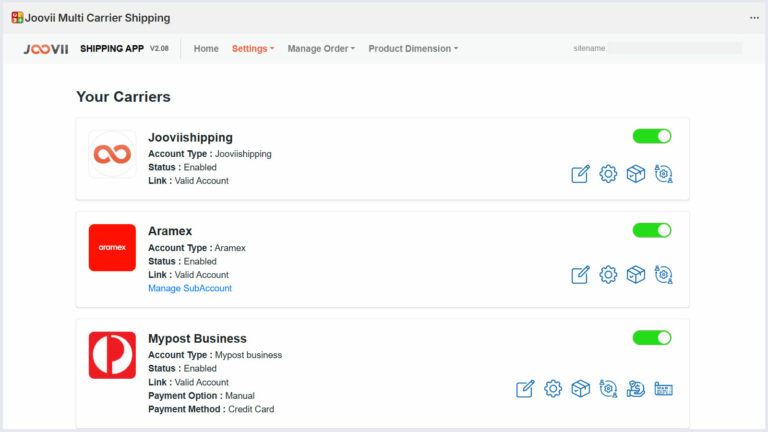Open the user-settings gear icon for Aramex
The width and height of the screenshot is (768, 432).
coord(663,274)
